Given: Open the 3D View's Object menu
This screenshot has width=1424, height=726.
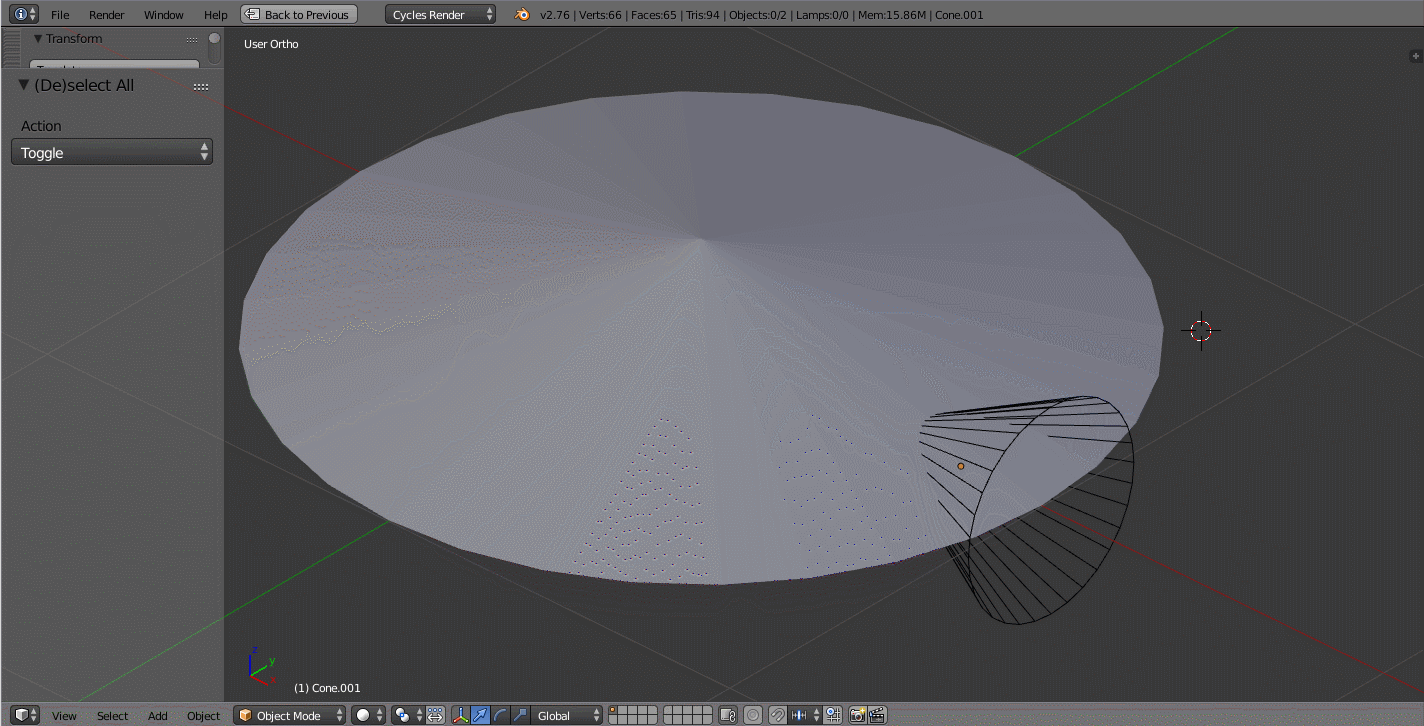Looking at the screenshot, I should [203, 715].
